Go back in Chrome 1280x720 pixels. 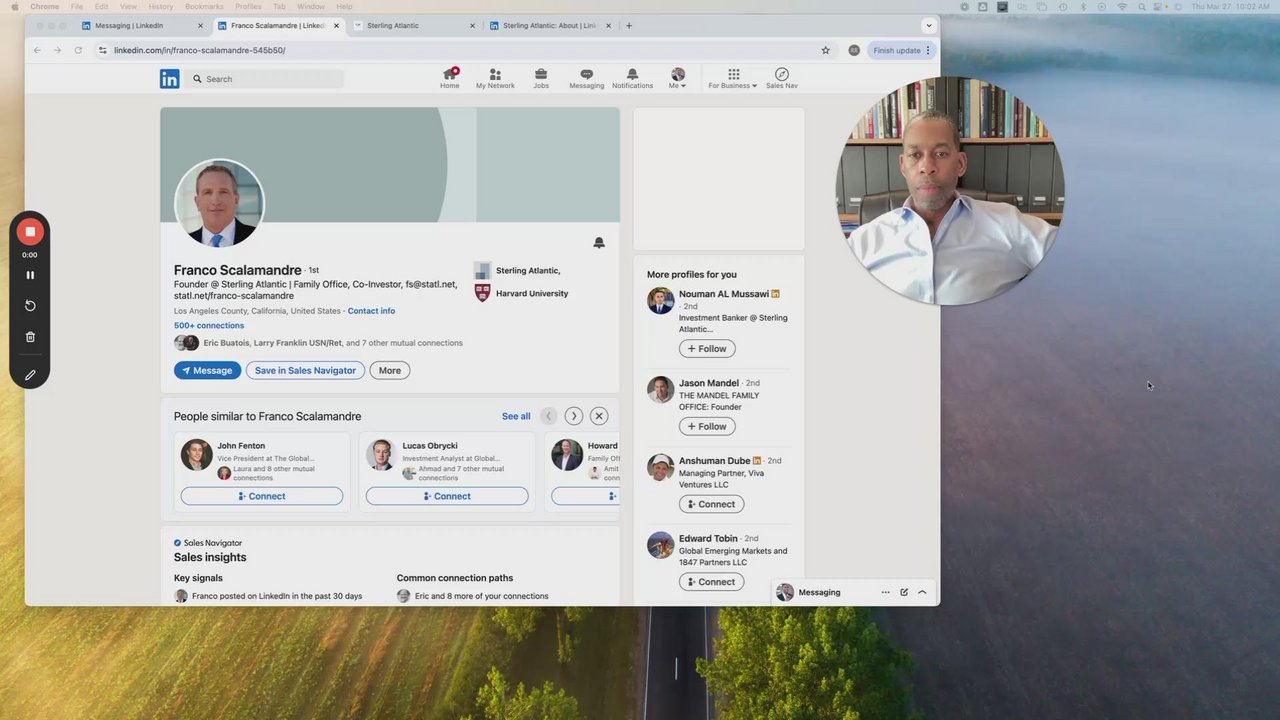pyautogui.click(x=38, y=50)
